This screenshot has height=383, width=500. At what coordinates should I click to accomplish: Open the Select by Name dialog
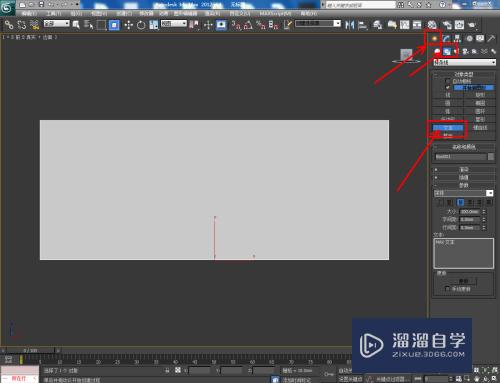click(x=88, y=25)
